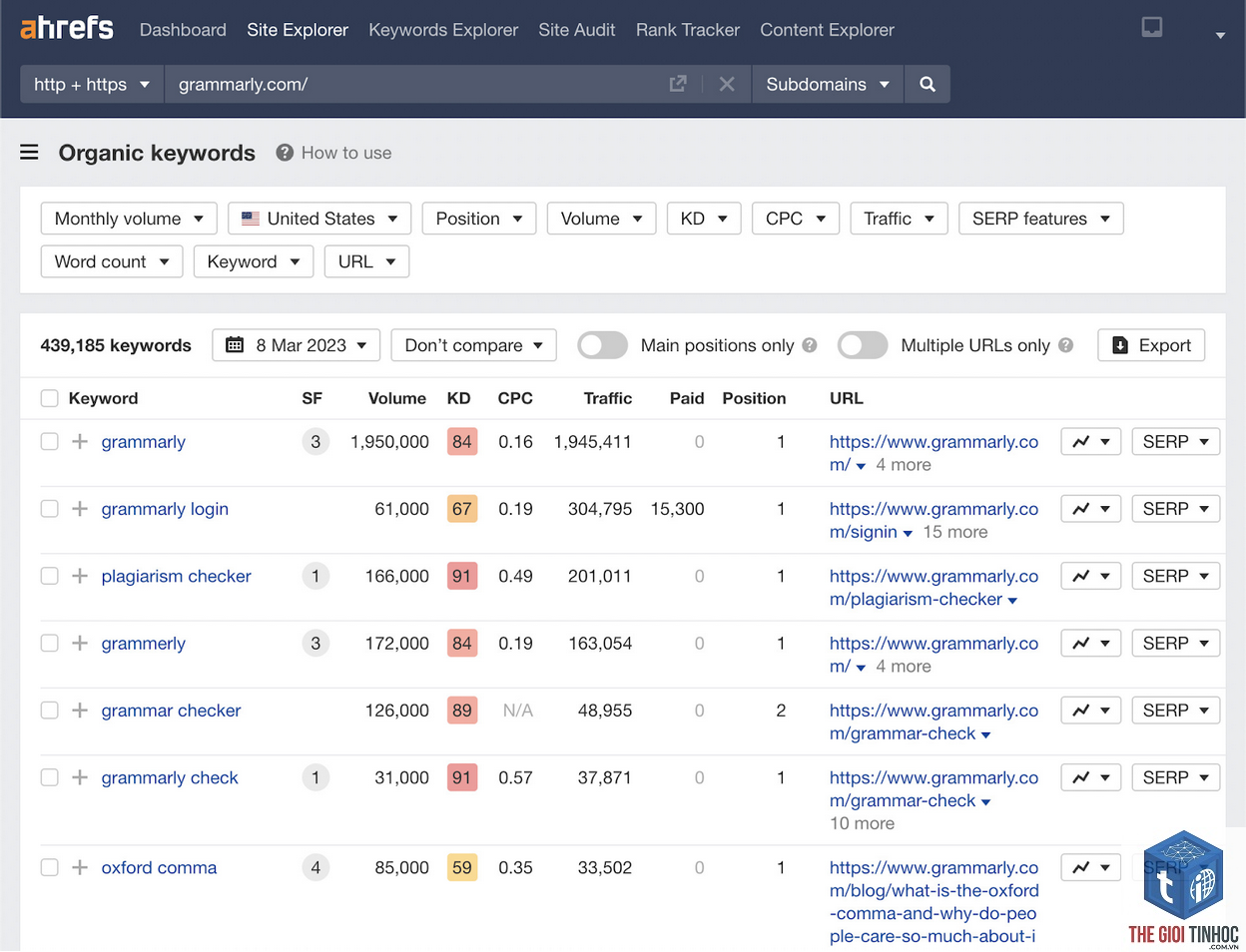The width and height of the screenshot is (1246, 952).
Task: Add grammarly check keyword with plus icon
Action: pos(80,777)
